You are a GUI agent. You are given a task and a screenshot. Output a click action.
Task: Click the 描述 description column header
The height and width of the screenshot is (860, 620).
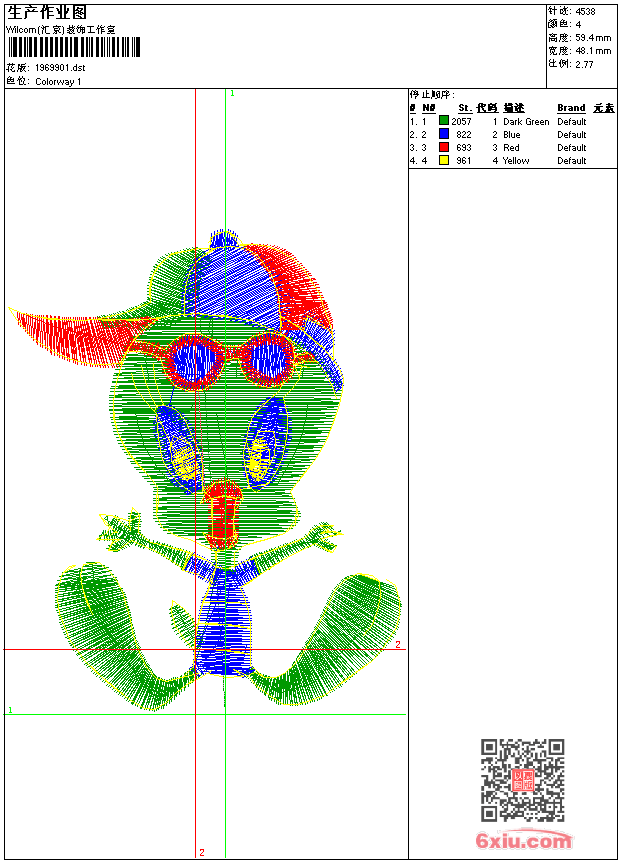tap(514, 108)
